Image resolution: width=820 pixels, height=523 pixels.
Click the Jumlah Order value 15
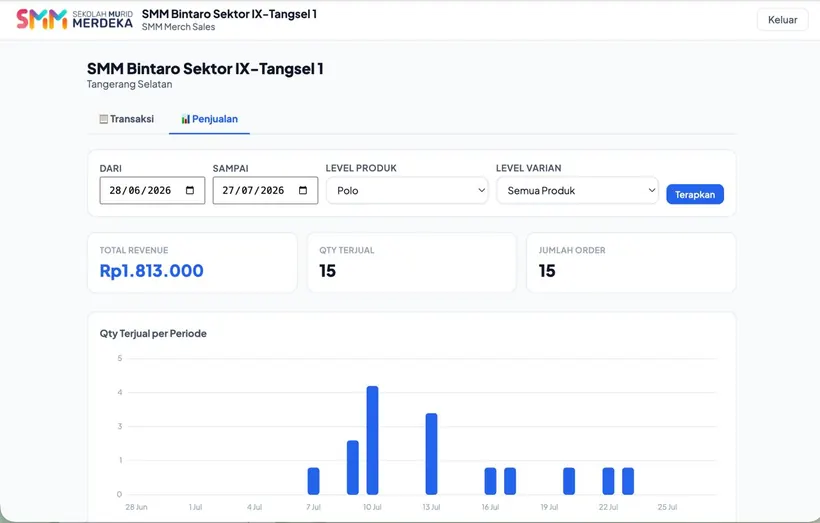pyautogui.click(x=547, y=271)
